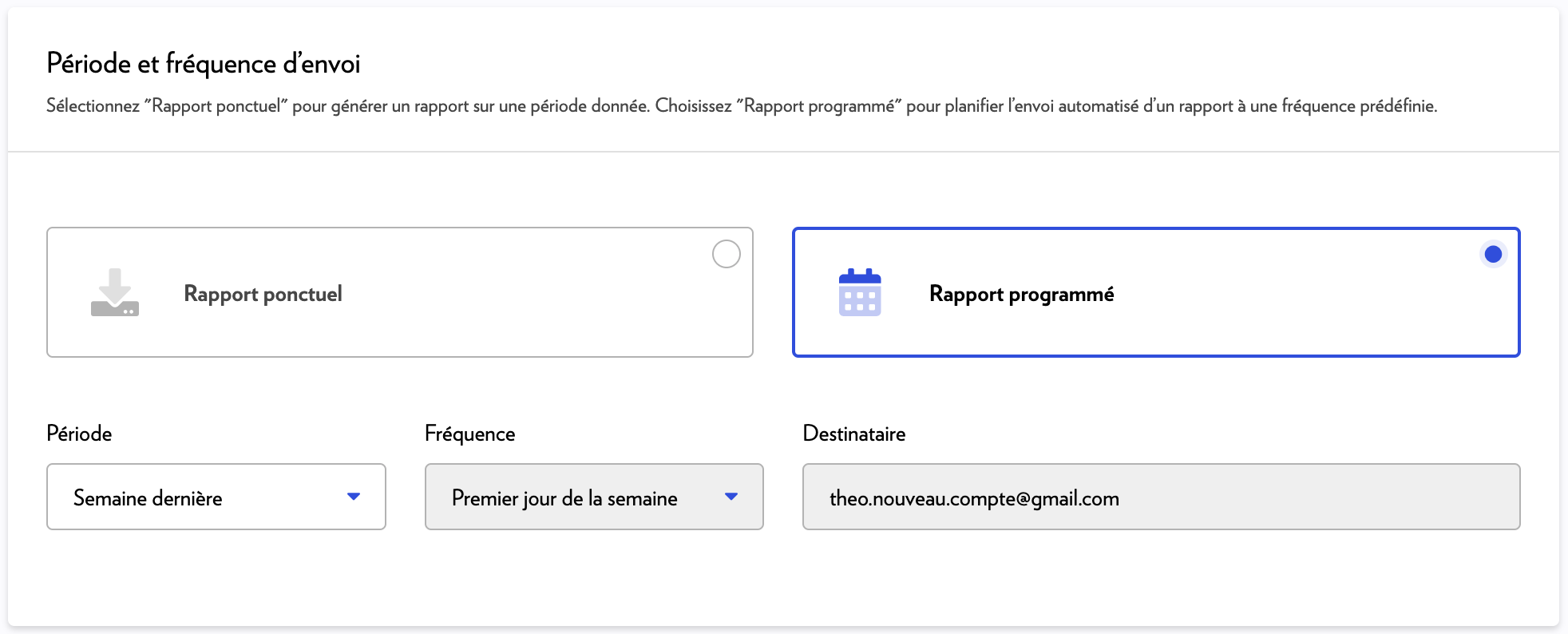Viewport: 1568px width, 634px height.
Task: Click the "Semaine dernière" selected value
Action: click(148, 498)
